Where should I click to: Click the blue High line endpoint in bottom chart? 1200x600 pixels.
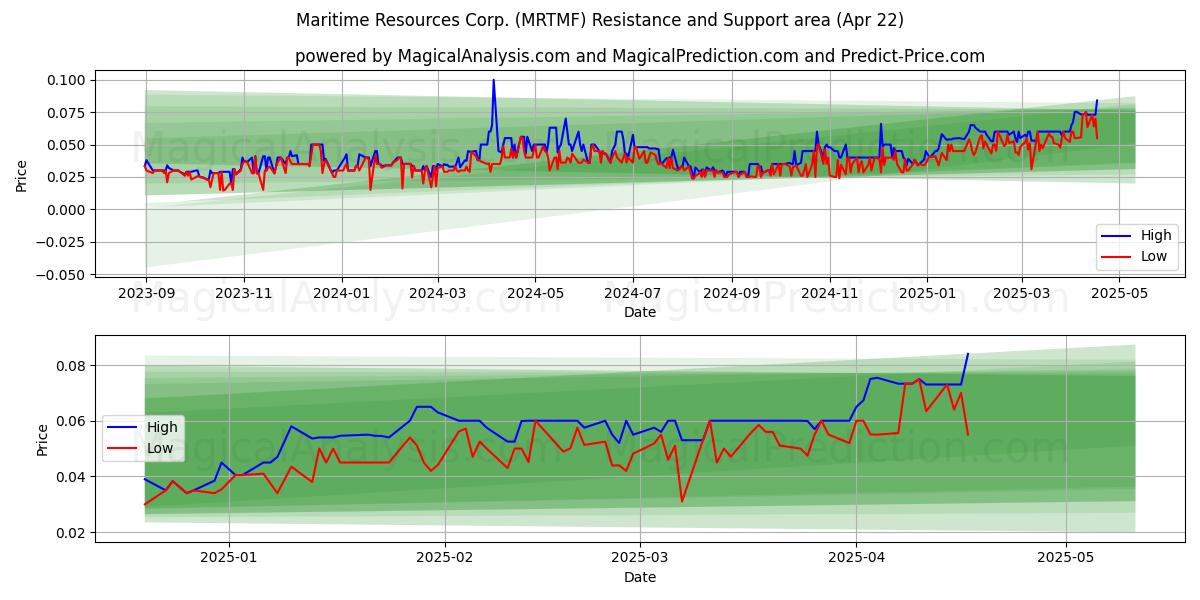point(967,353)
